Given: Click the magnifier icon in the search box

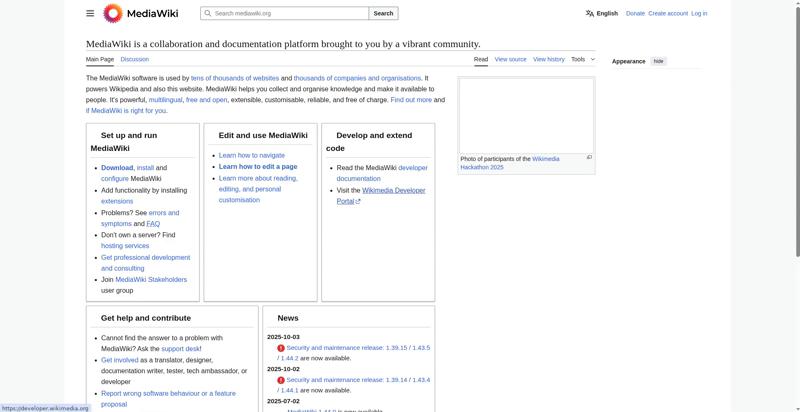Looking at the screenshot, I should (x=207, y=13).
